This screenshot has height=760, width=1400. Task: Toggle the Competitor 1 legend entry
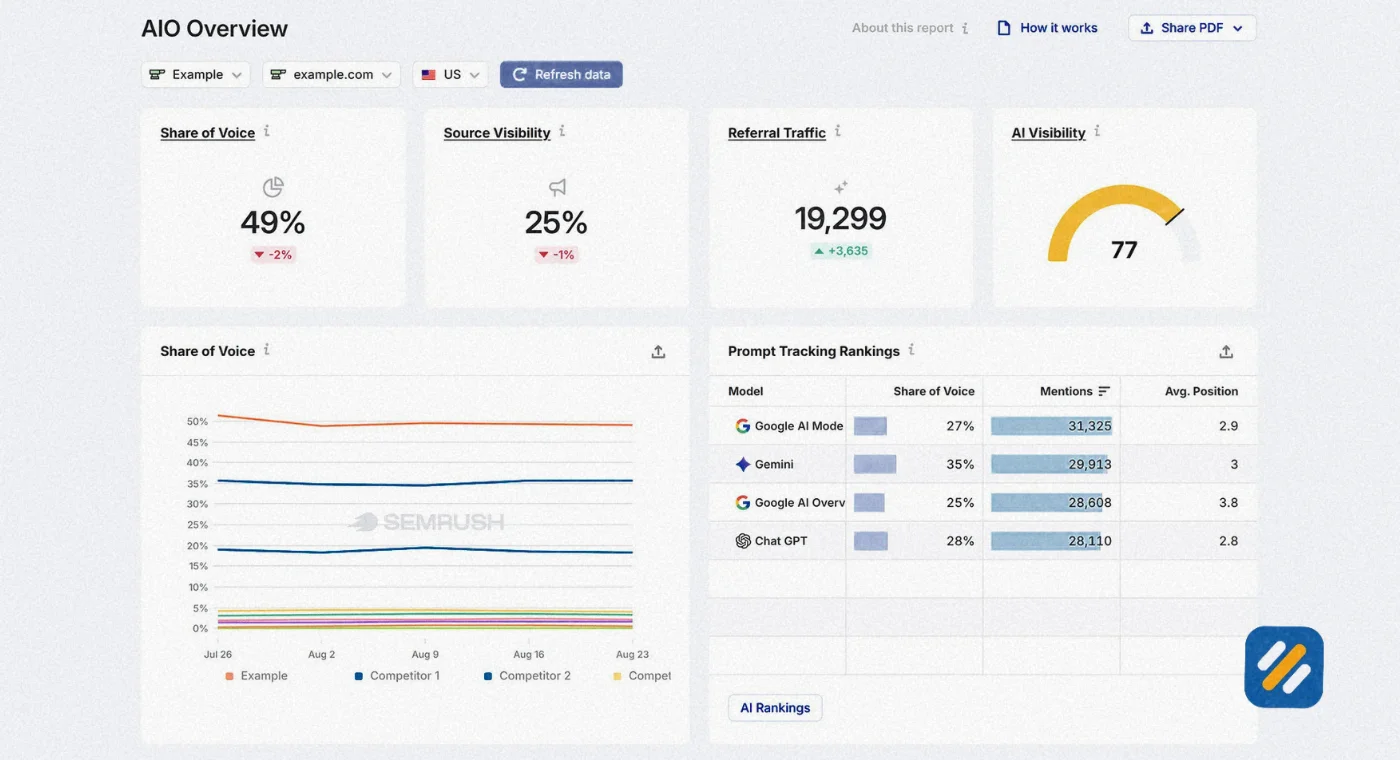(397, 676)
